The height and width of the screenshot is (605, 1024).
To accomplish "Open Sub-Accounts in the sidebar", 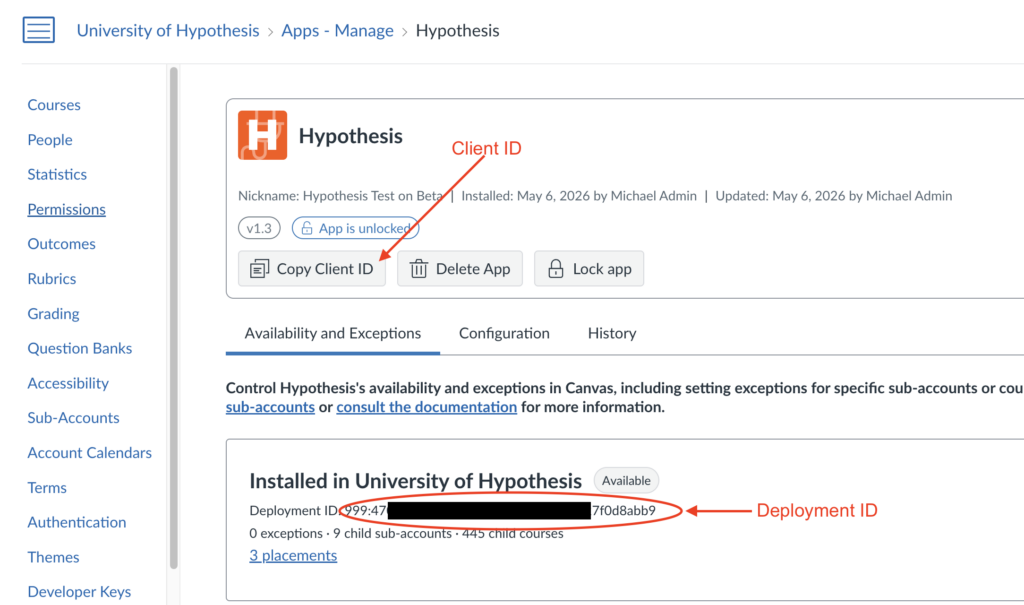I will click(73, 417).
